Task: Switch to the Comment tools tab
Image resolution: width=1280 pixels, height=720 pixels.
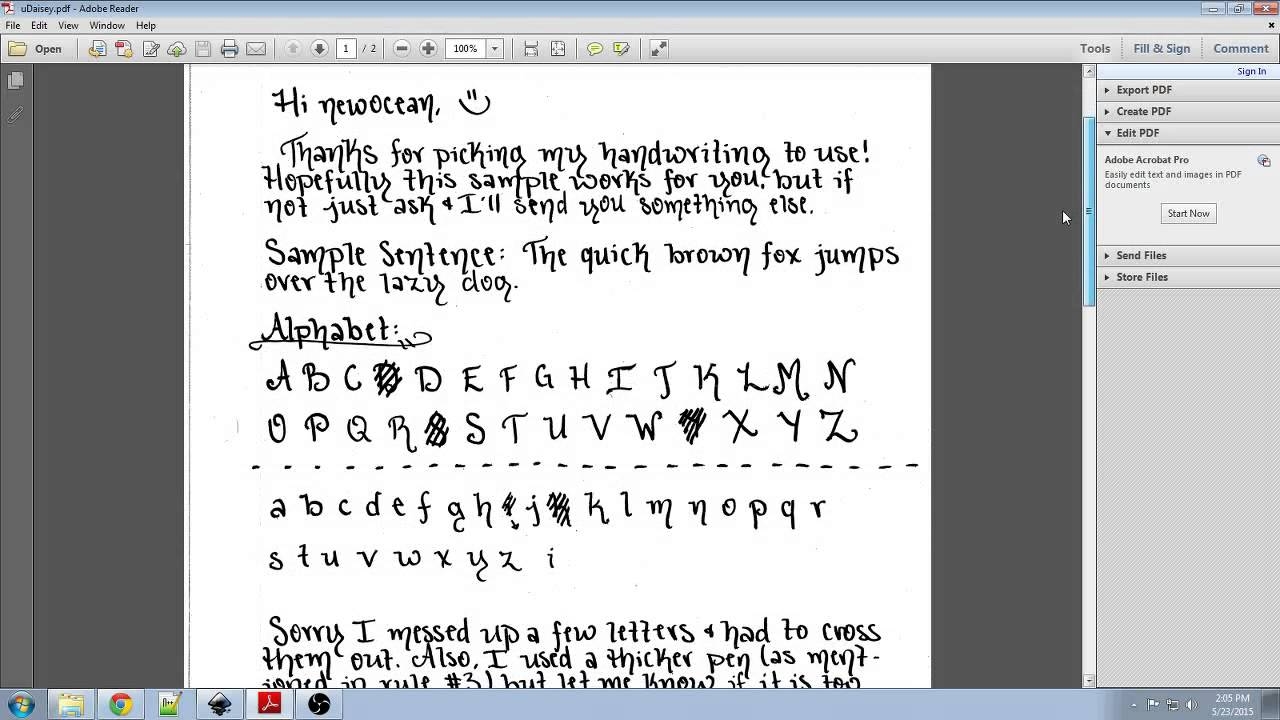Action: point(1240,47)
